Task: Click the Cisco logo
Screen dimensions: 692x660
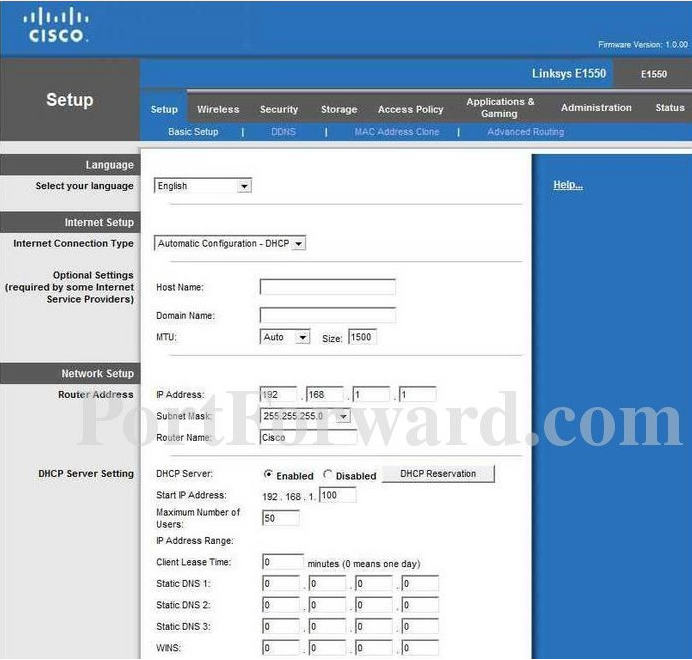Action: tap(56, 25)
